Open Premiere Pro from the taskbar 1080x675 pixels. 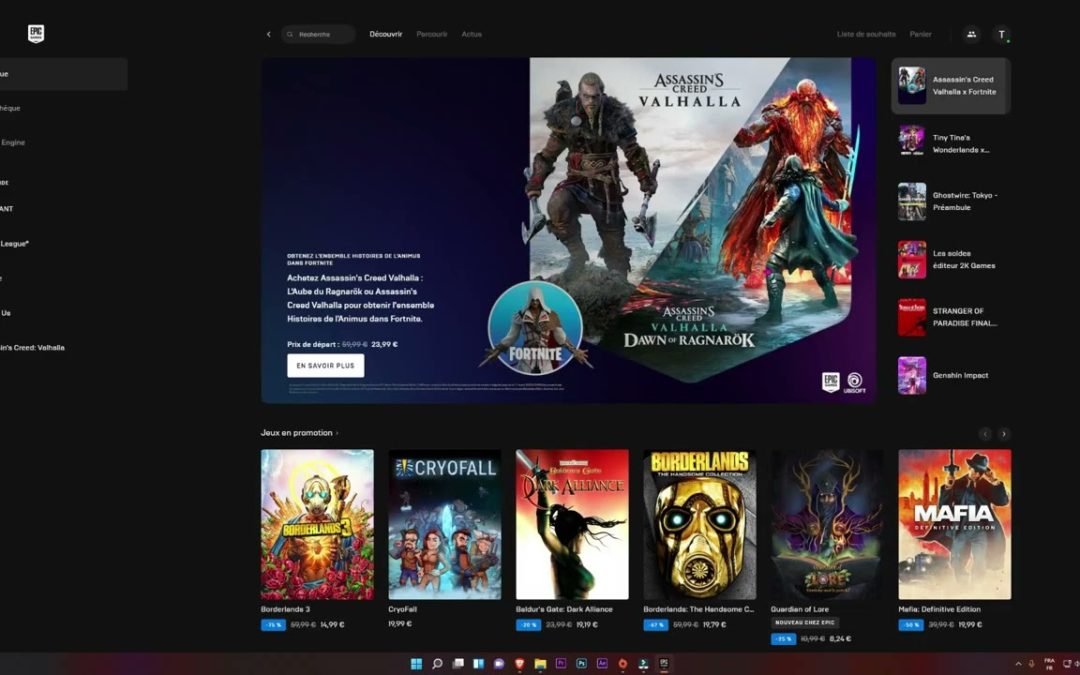click(561, 663)
